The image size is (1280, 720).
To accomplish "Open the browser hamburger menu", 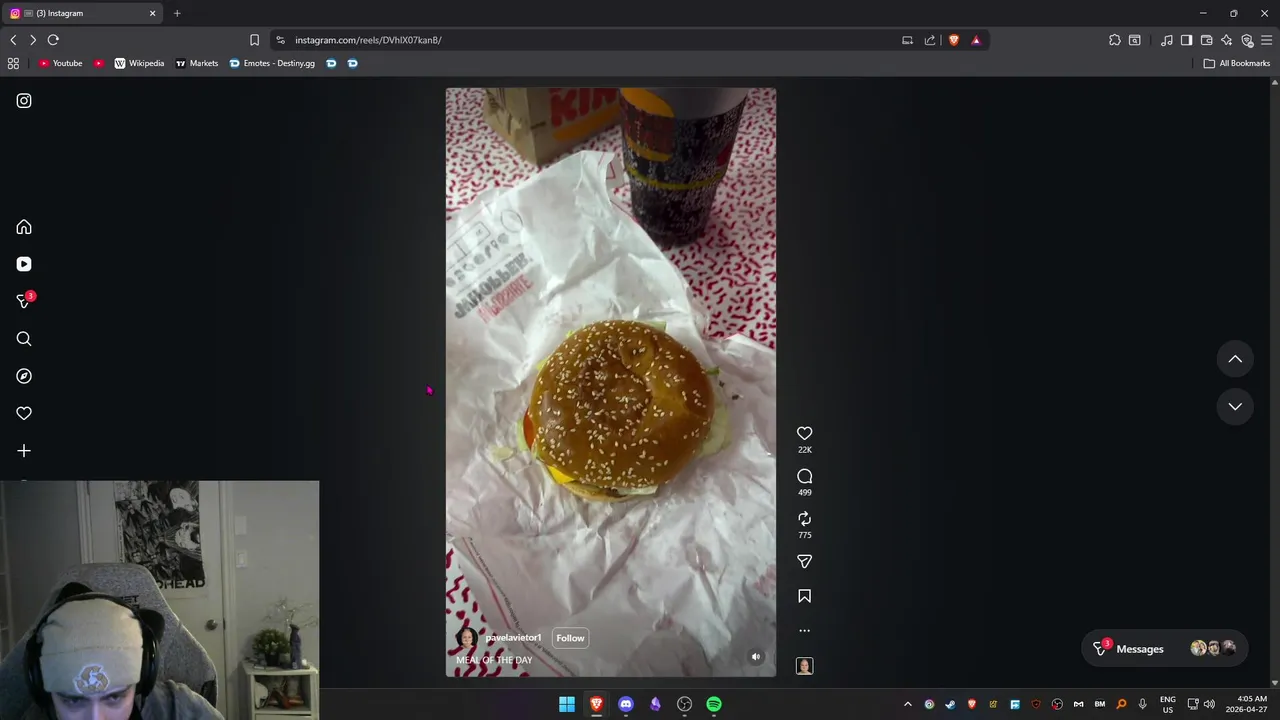I will click(1266, 40).
